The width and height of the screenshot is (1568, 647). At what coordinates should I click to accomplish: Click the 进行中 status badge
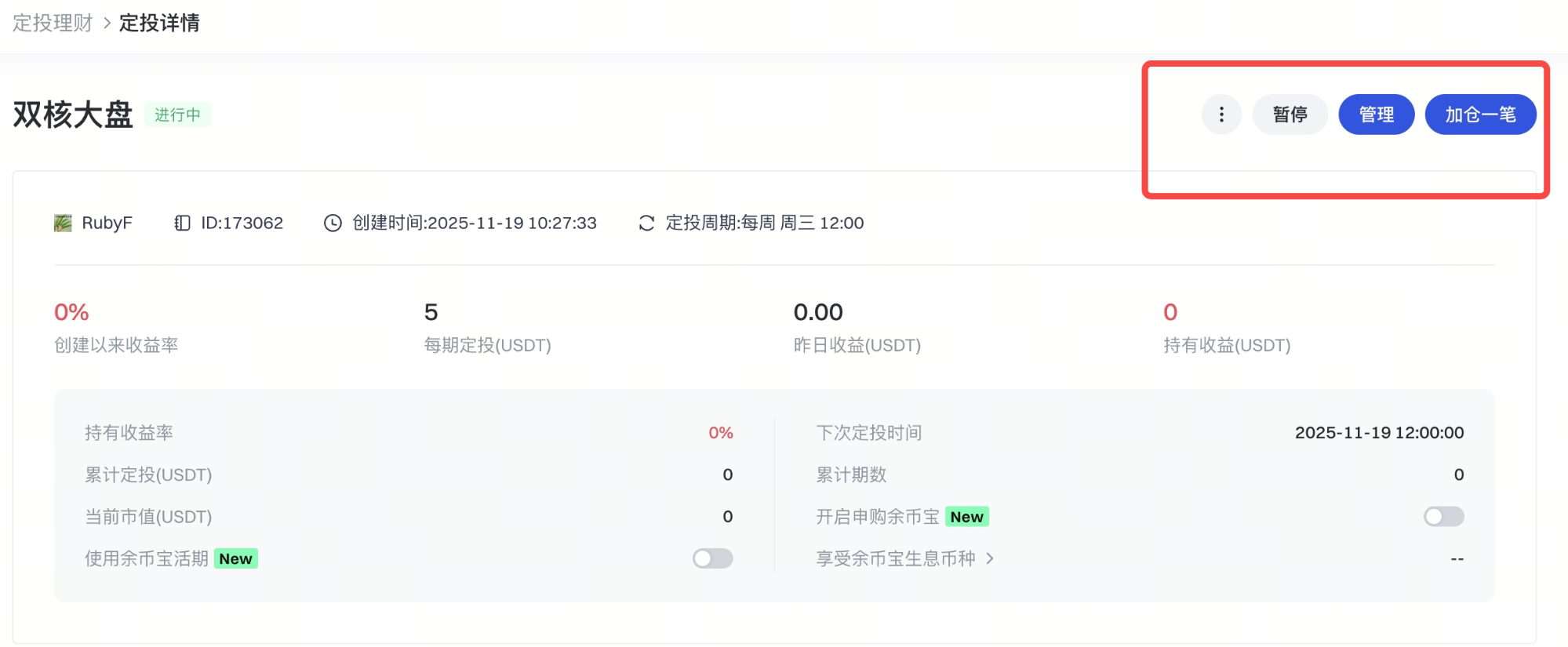point(177,115)
